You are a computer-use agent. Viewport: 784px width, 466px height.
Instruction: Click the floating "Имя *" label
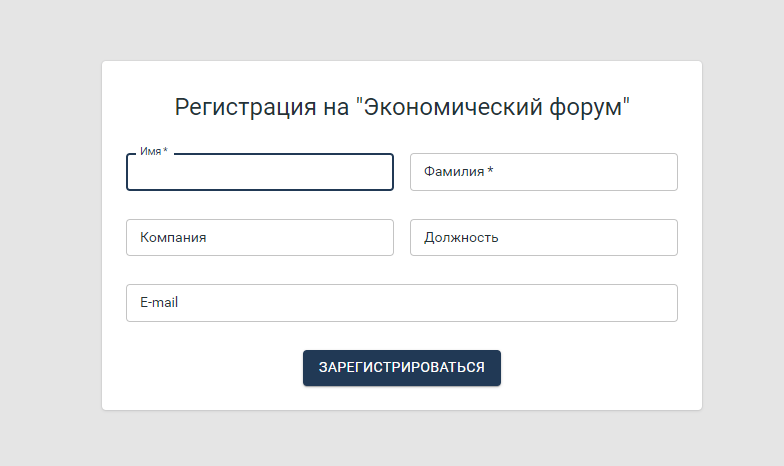(153, 152)
